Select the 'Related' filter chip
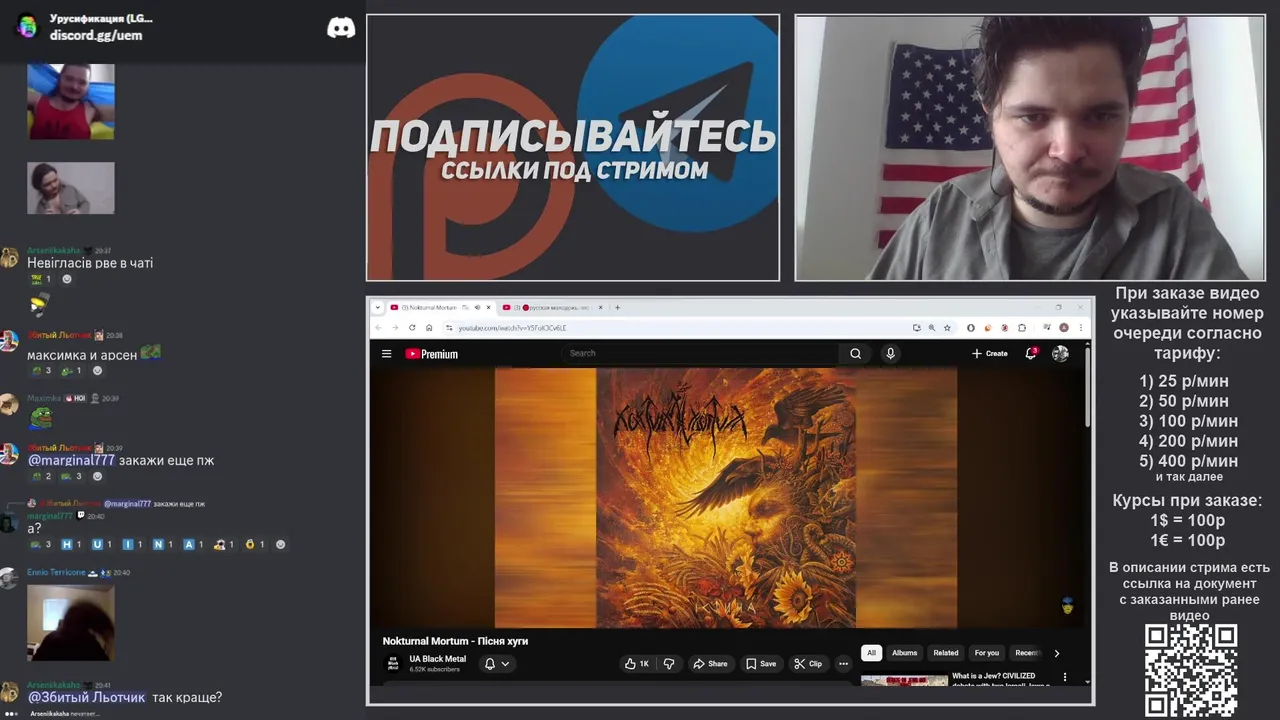The height and width of the screenshot is (720, 1280). coord(946,653)
